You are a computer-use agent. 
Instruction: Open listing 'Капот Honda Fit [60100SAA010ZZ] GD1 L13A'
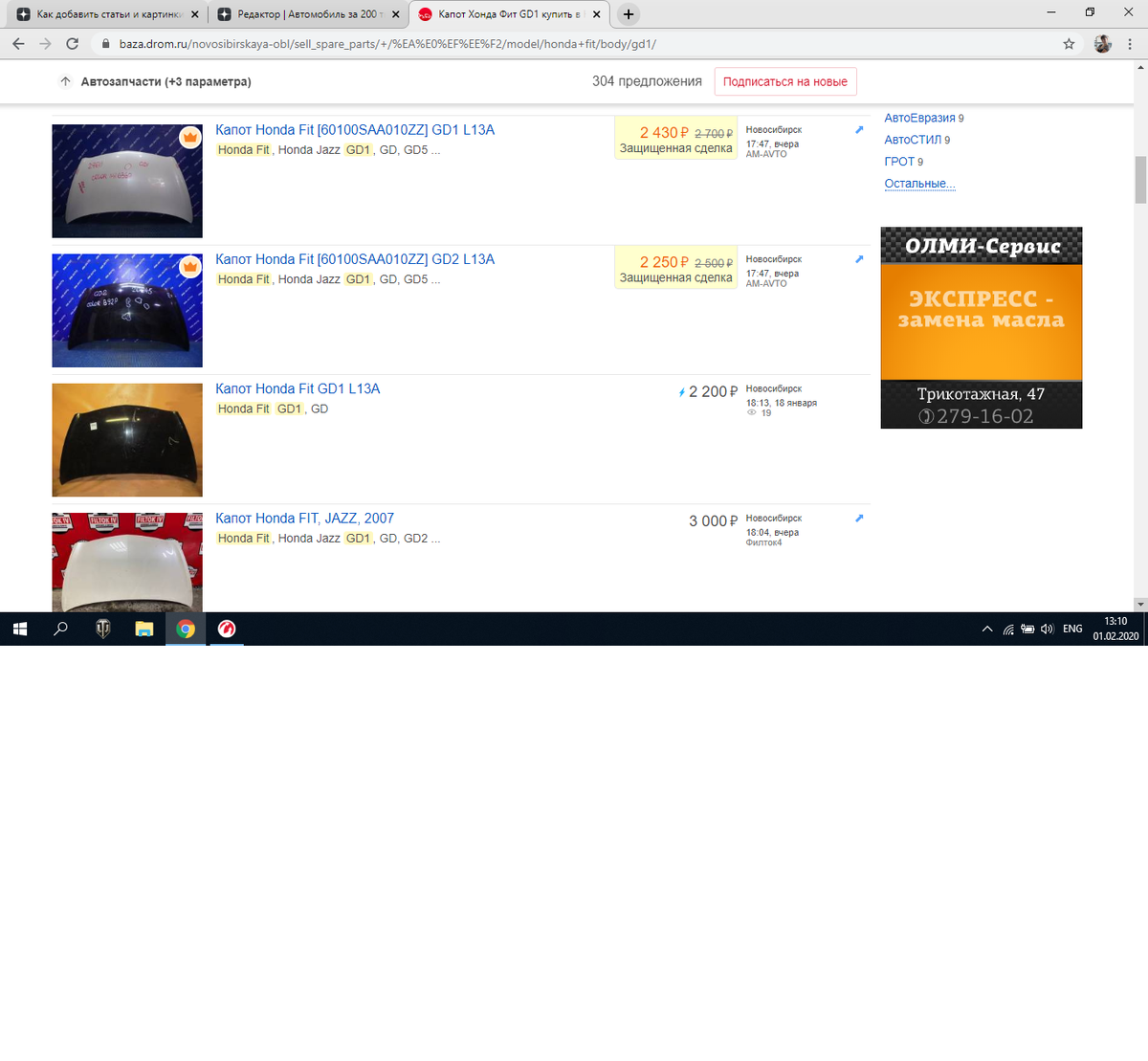[355, 130]
